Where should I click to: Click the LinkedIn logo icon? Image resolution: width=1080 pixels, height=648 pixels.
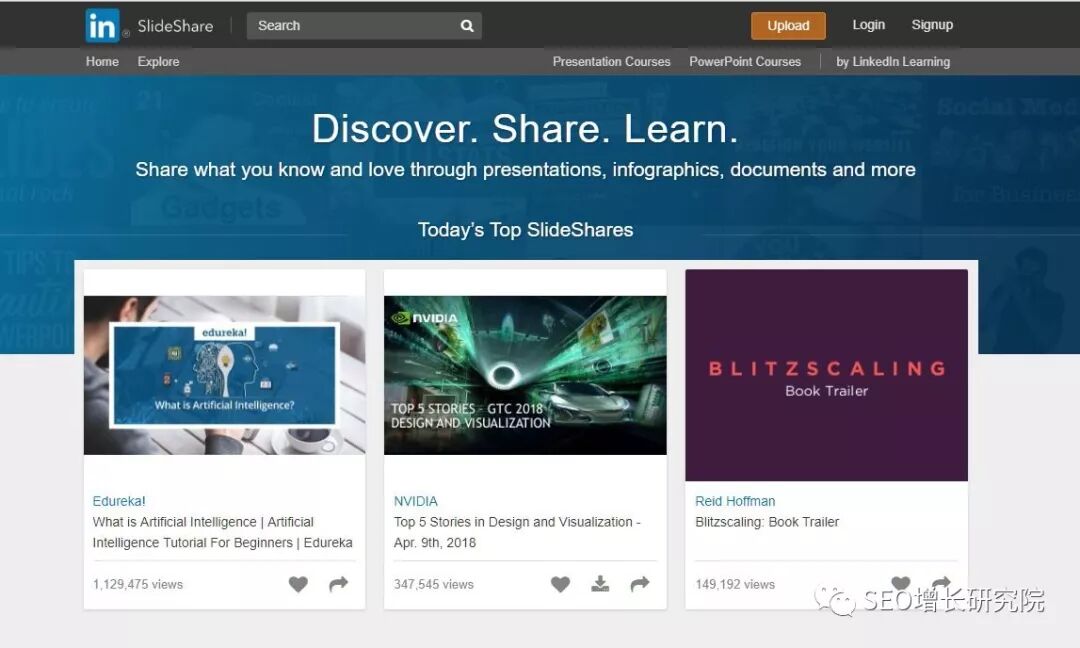point(103,25)
